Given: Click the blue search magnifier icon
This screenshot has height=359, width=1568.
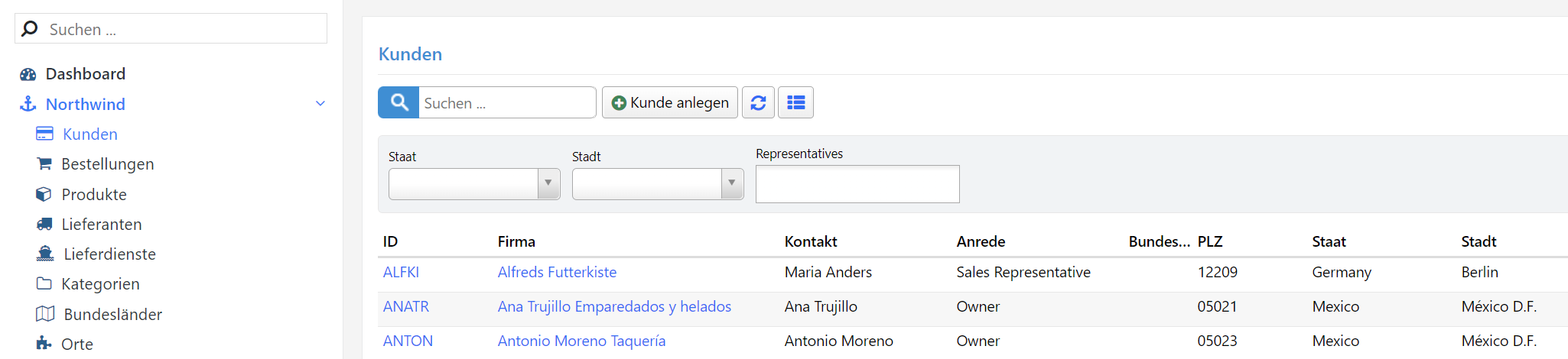Looking at the screenshot, I should point(399,102).
